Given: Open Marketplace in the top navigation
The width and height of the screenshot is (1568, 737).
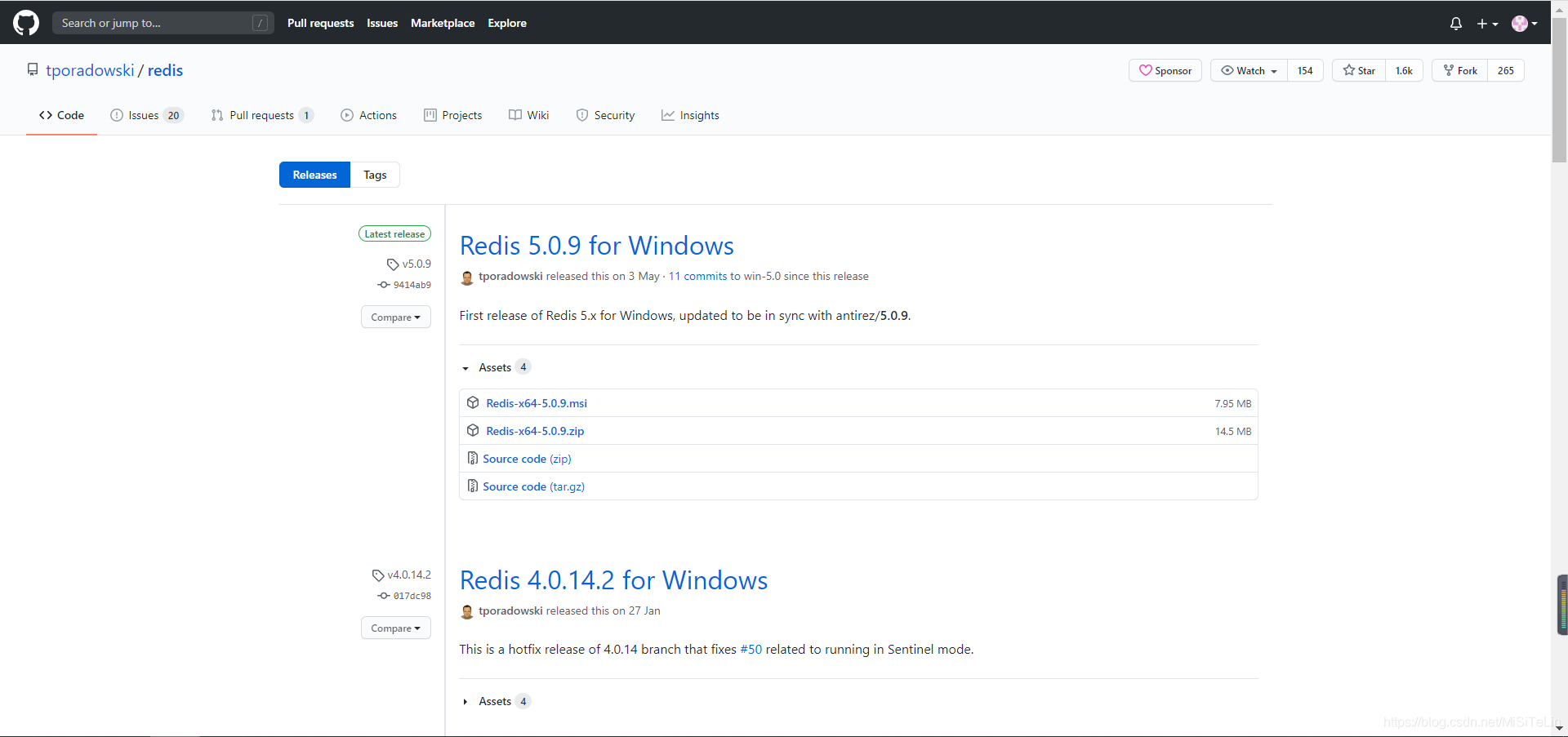Looking at the screenshot, I should (443, 23).
